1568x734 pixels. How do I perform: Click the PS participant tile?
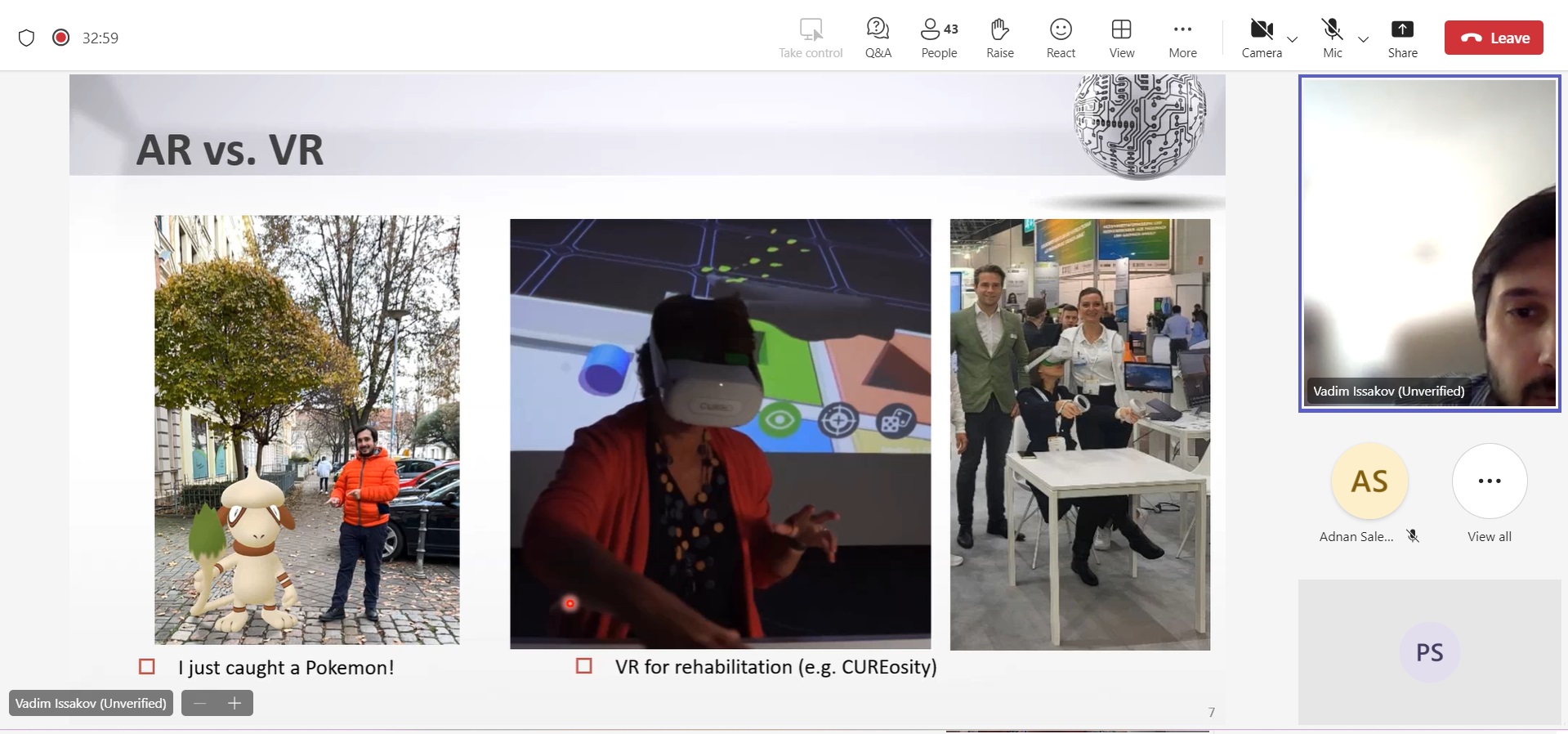pyautogui.click(x=1429, y=652)
